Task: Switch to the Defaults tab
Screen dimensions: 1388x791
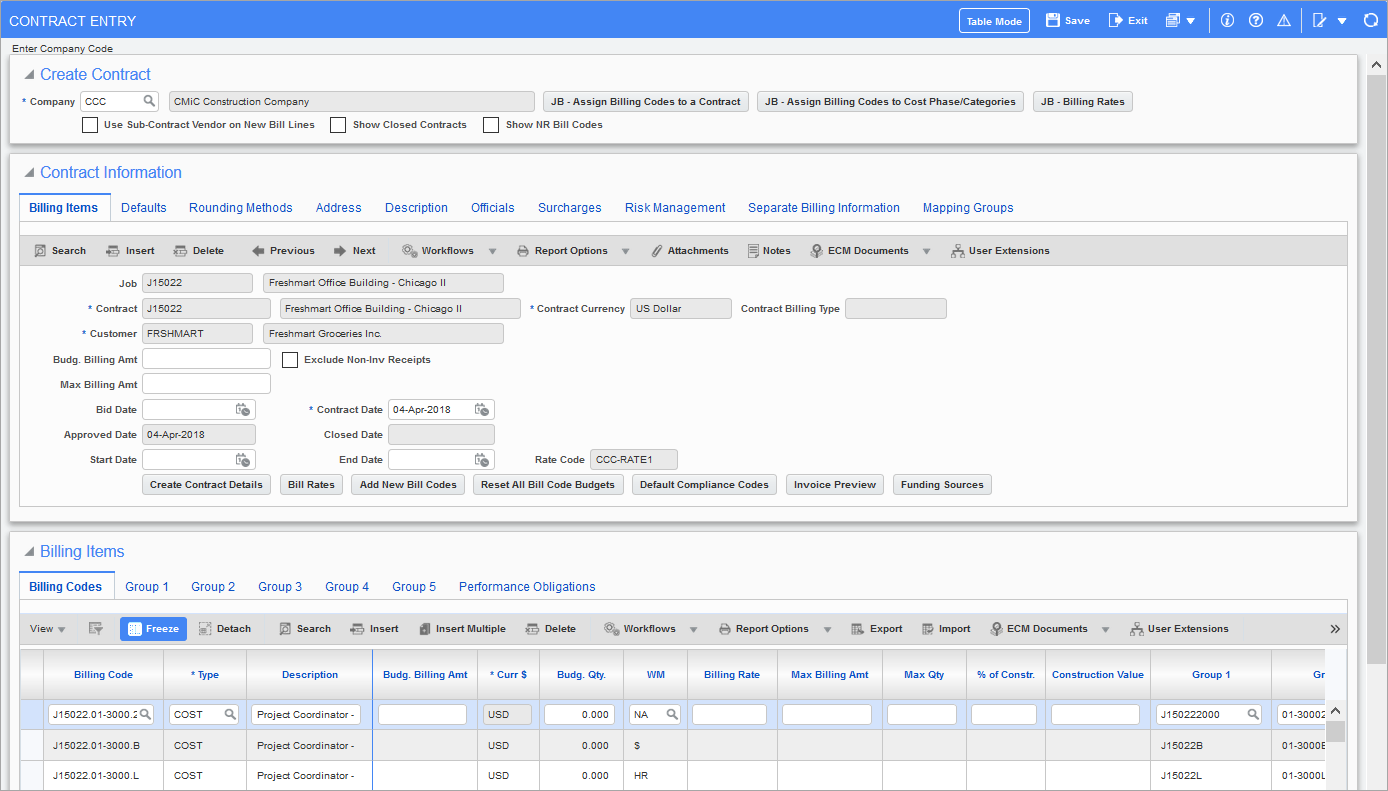Action: coord(144,208)
